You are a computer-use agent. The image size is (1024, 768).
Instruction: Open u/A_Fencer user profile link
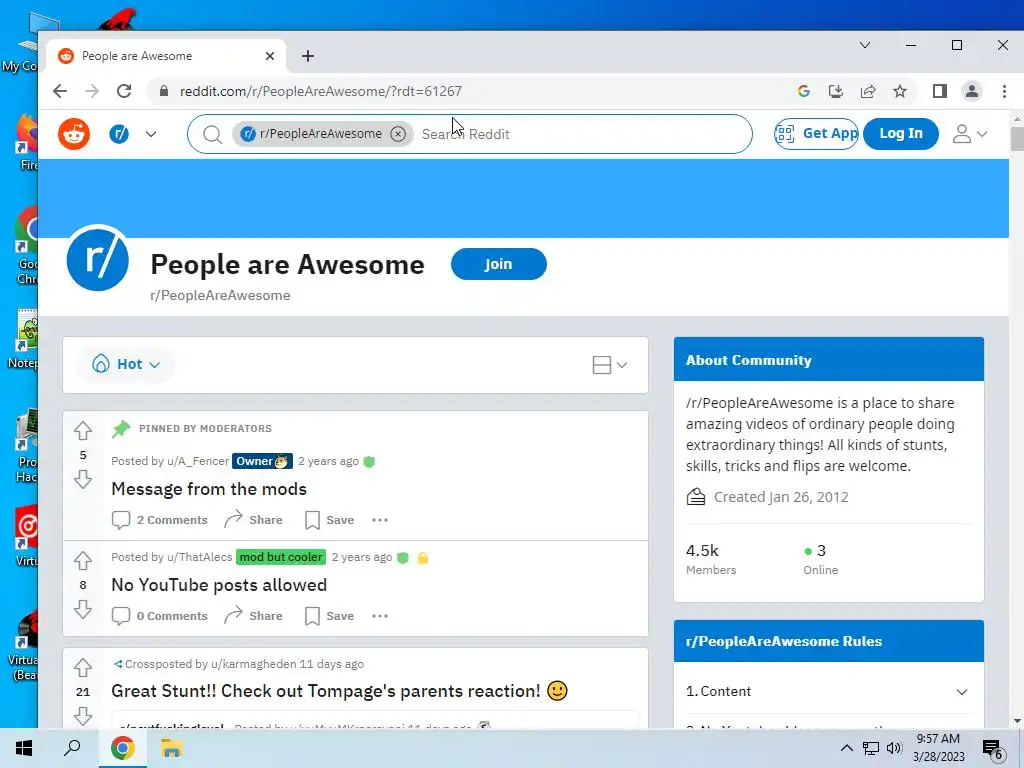tap(198, 461)
